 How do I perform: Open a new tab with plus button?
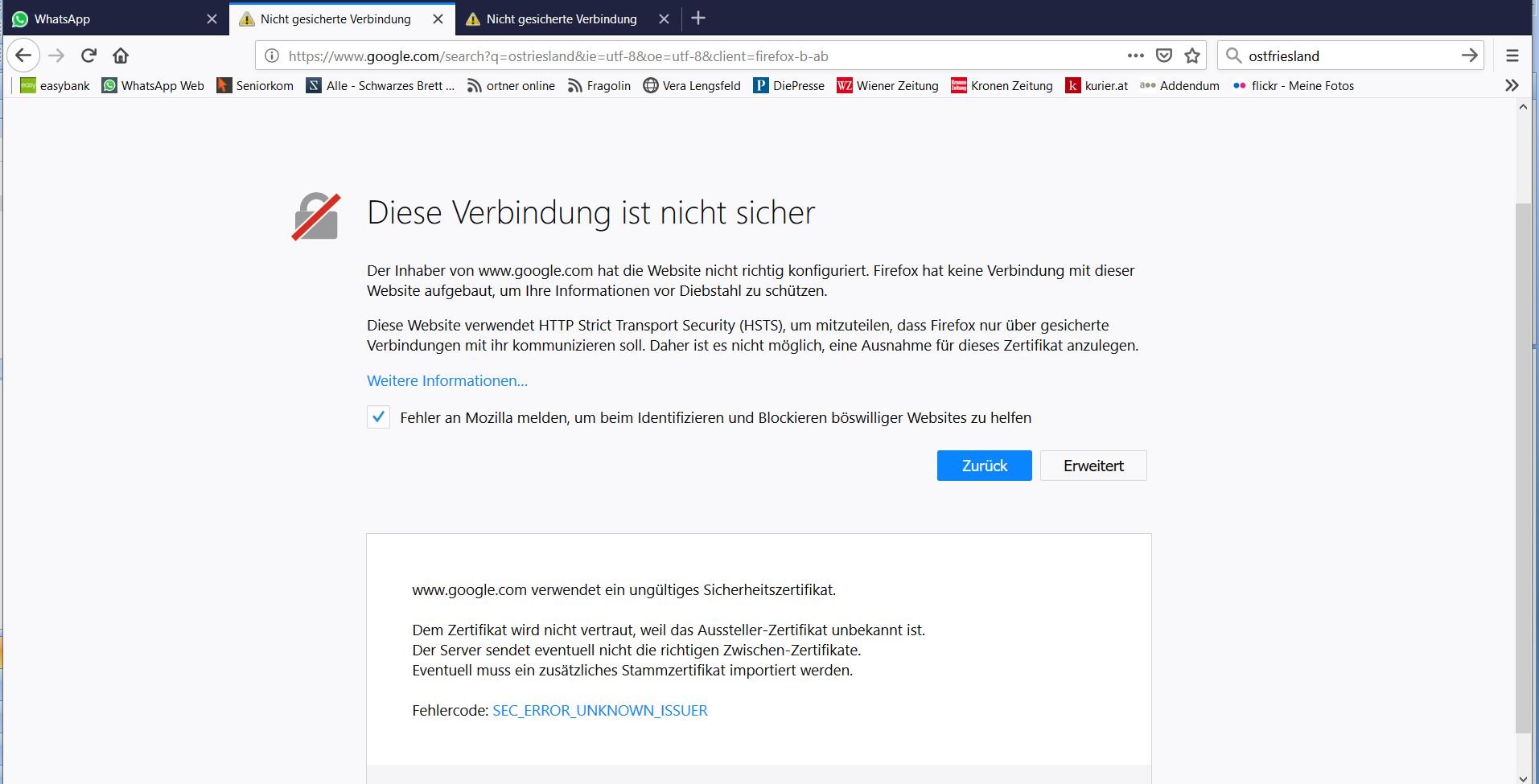tap(698, 18)
